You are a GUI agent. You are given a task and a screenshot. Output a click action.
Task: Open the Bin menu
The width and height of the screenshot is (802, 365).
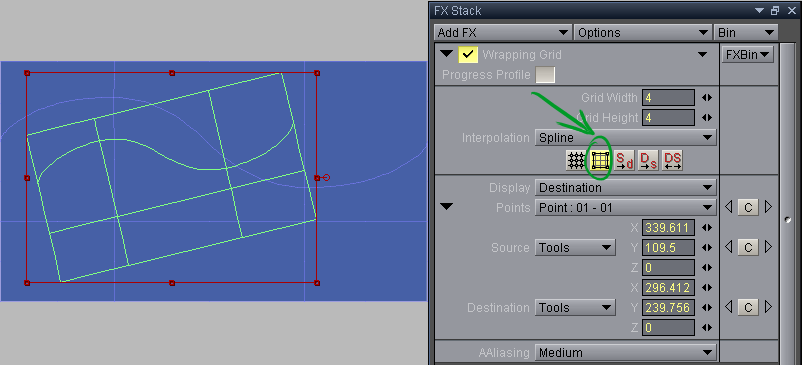(745, 33)
